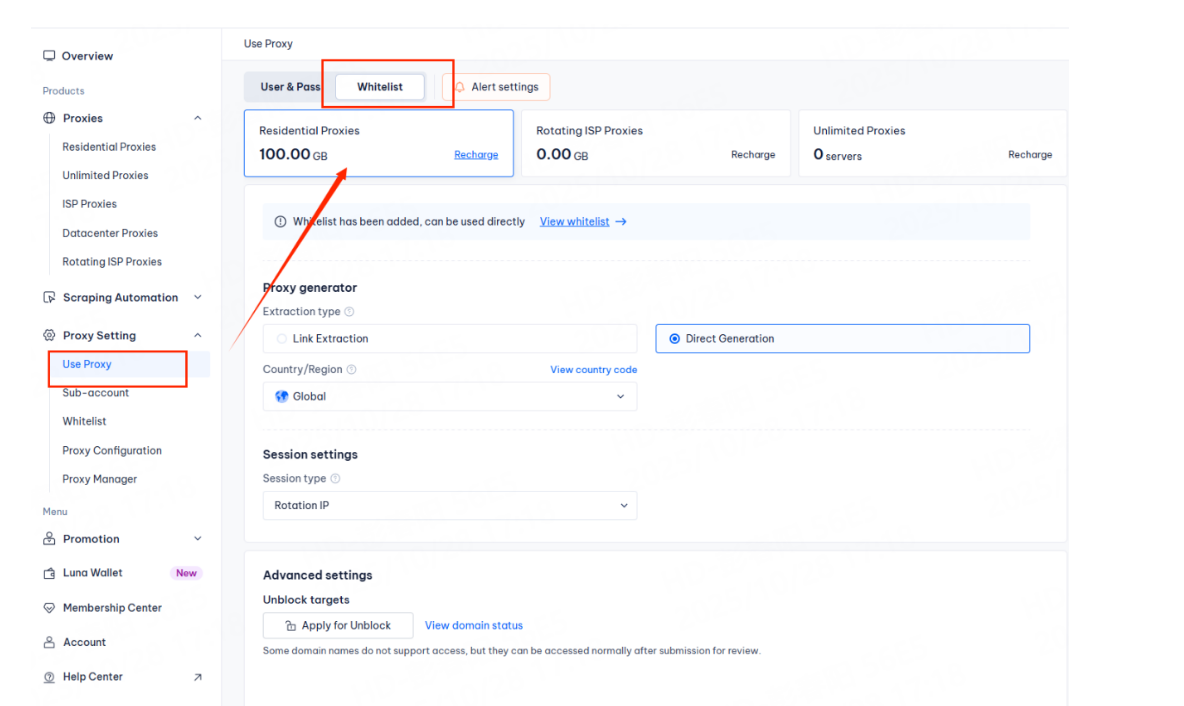The height and width of the screenshot is (706, 1184).
Task: Click the Scraping Automation icon
Action: pyautogui.click(x=49, y=298)
